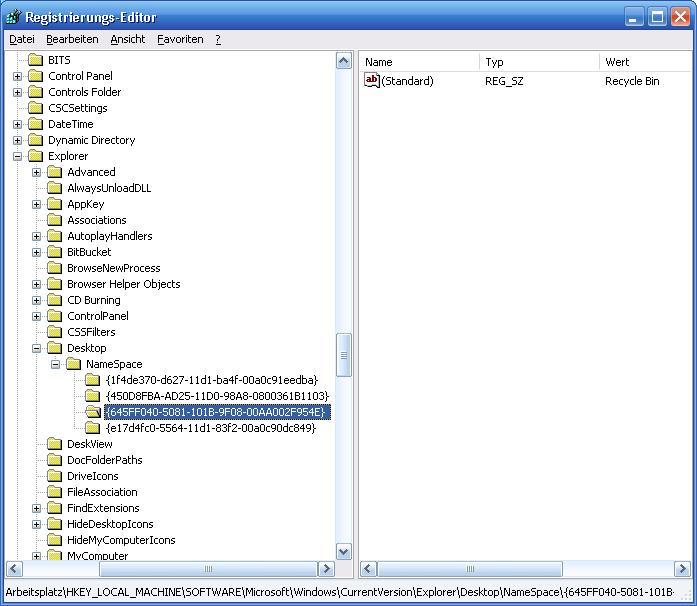Expand the Dynamic Directory key
The height and width of the screenshot is (606, 697).
(17, 140)
